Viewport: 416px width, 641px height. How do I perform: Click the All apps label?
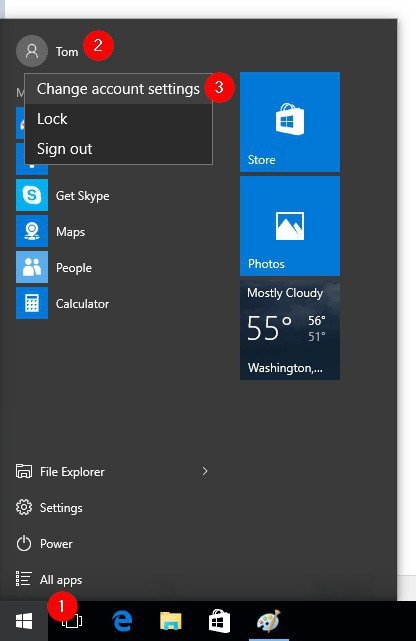click(x=61, y=580)
